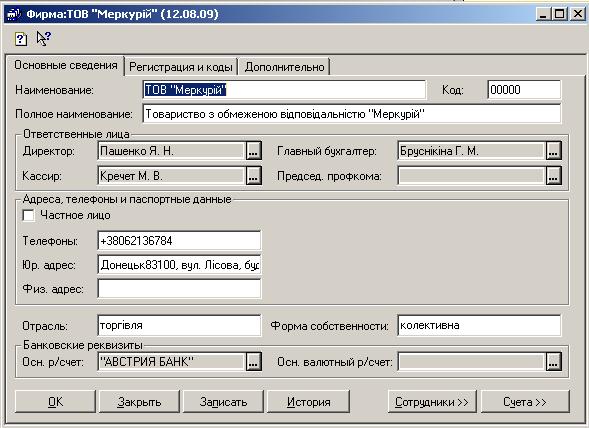Click into the Телефоны field
Image resolution: width=589 pixels, height=428 pixels.
click(179, 240)
